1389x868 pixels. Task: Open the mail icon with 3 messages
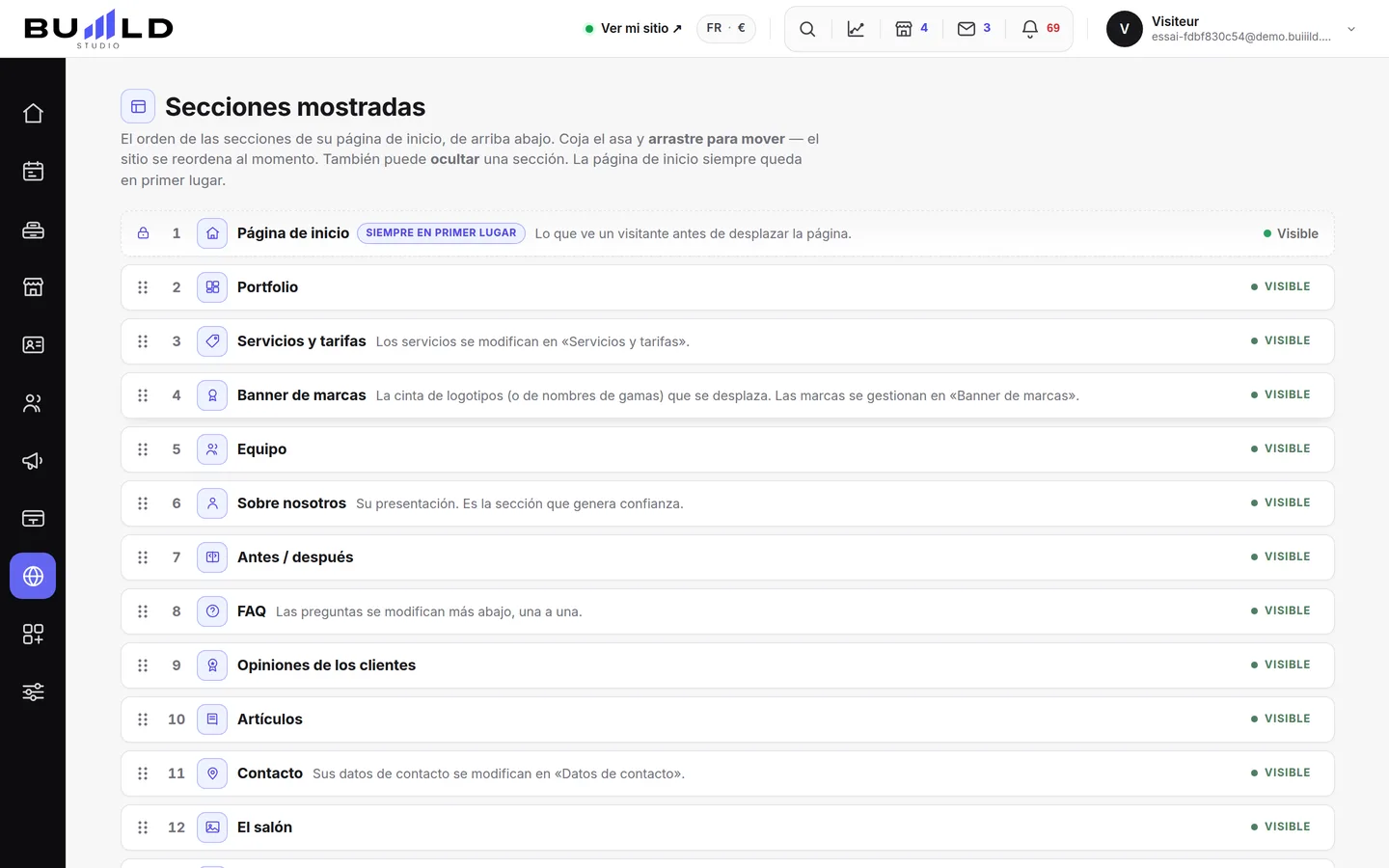tap(974, 29)
